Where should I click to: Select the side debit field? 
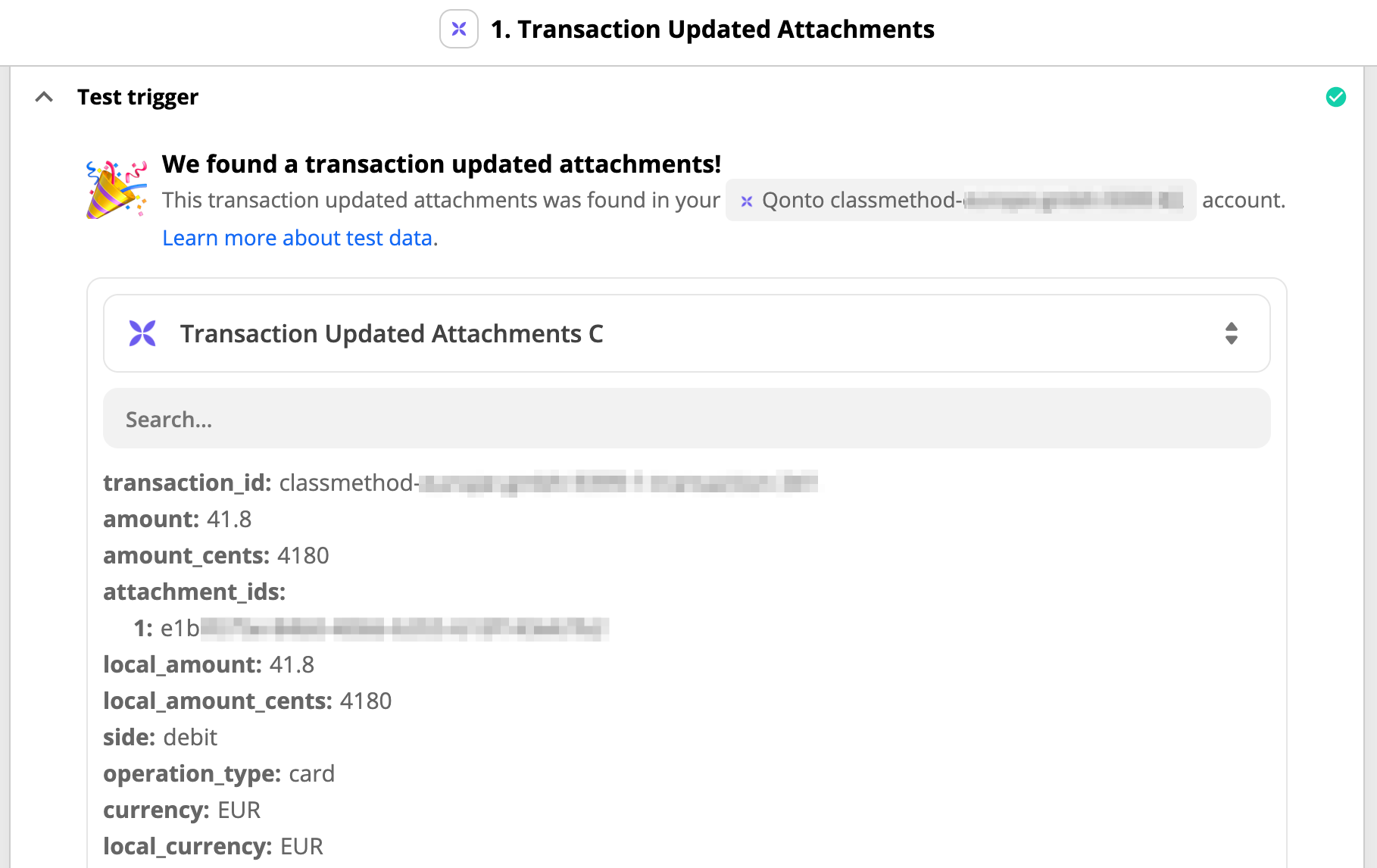point(160,737)
